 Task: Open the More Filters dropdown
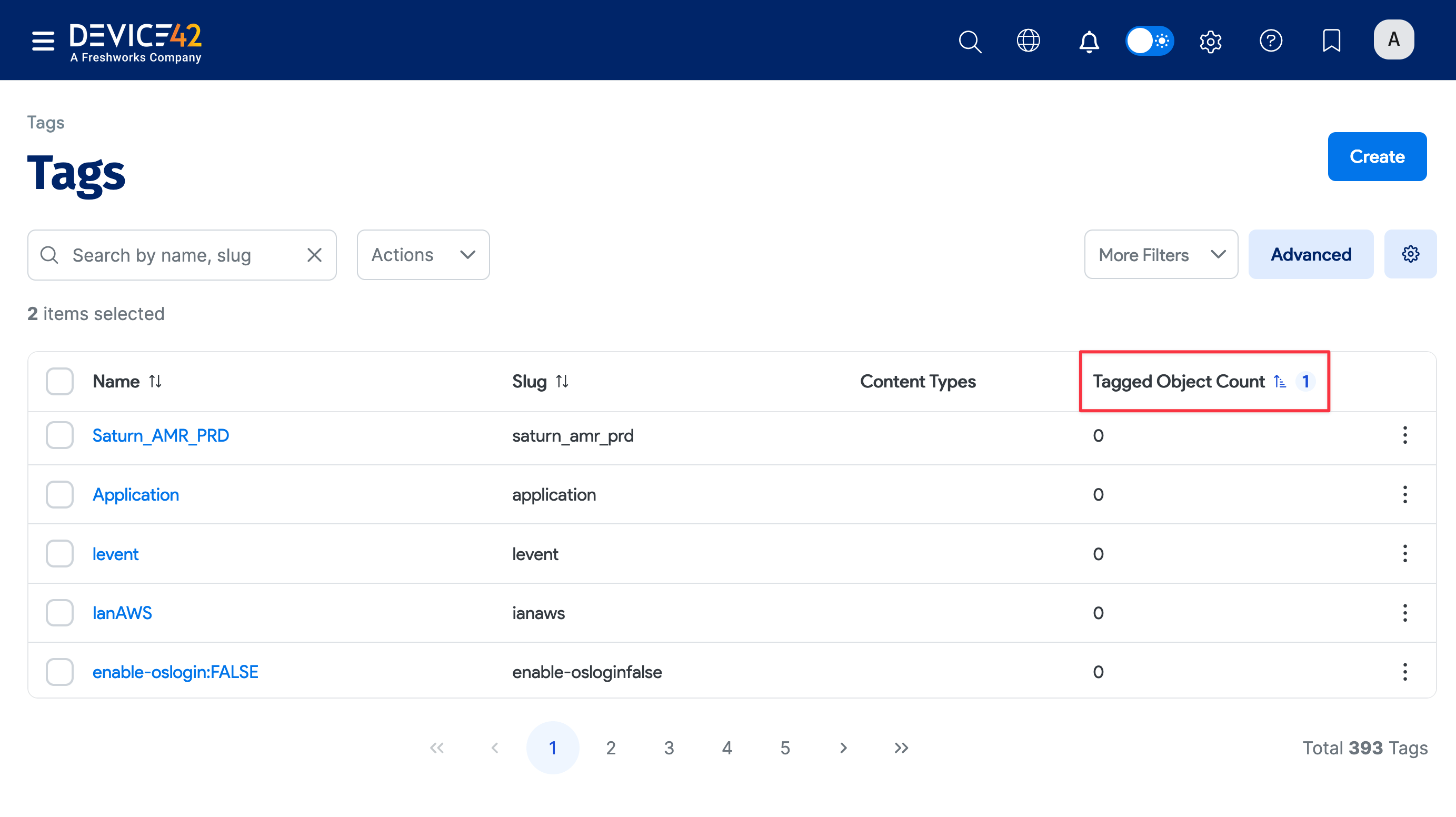(1160, 254)
